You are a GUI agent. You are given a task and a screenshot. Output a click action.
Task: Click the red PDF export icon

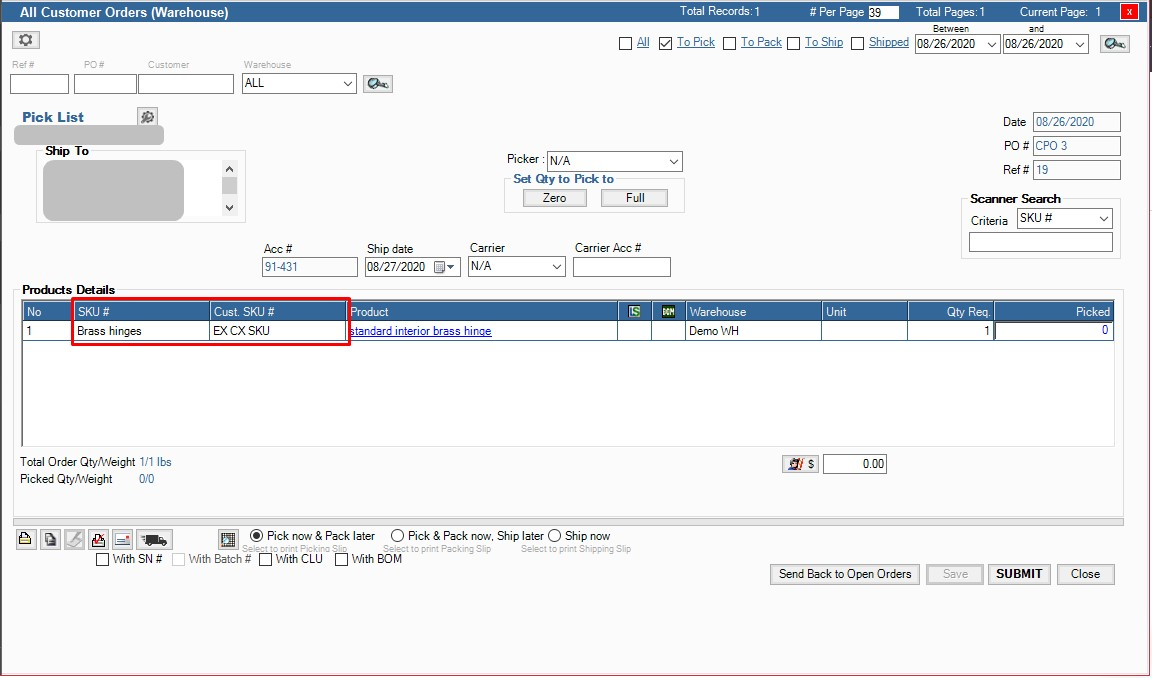point(98,540)
